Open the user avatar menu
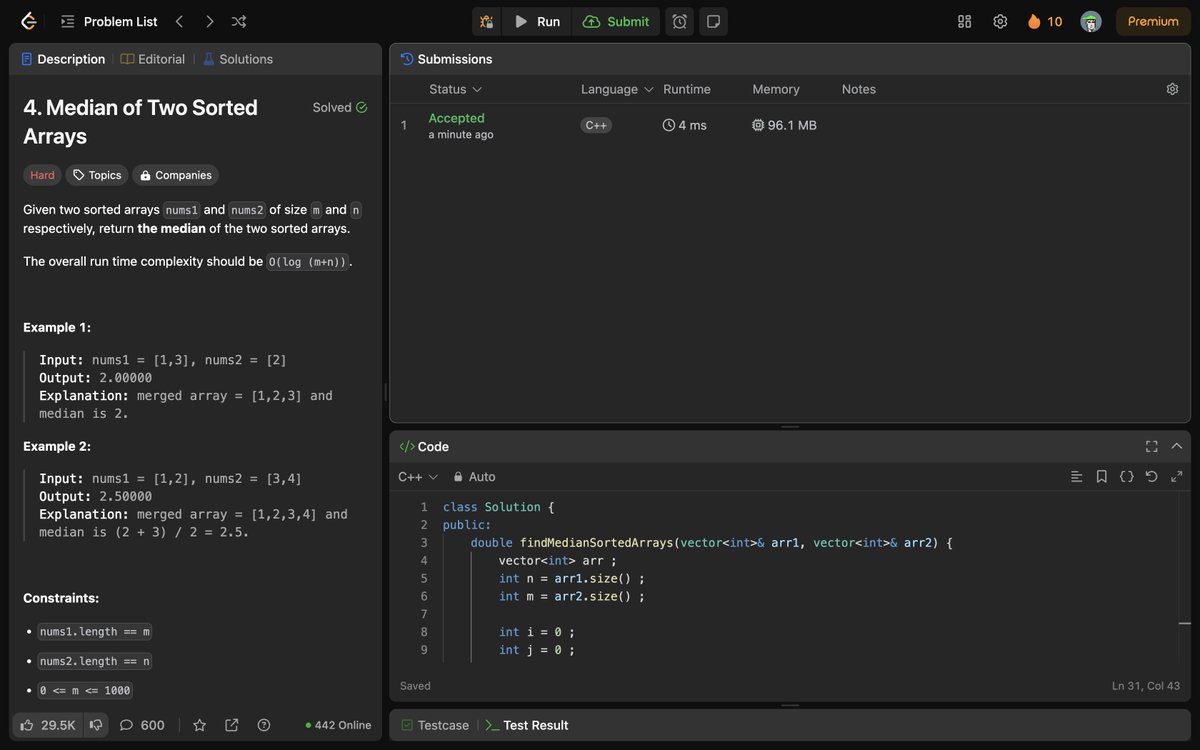This screenshot has height=750, width=1200. (1091, 21)
